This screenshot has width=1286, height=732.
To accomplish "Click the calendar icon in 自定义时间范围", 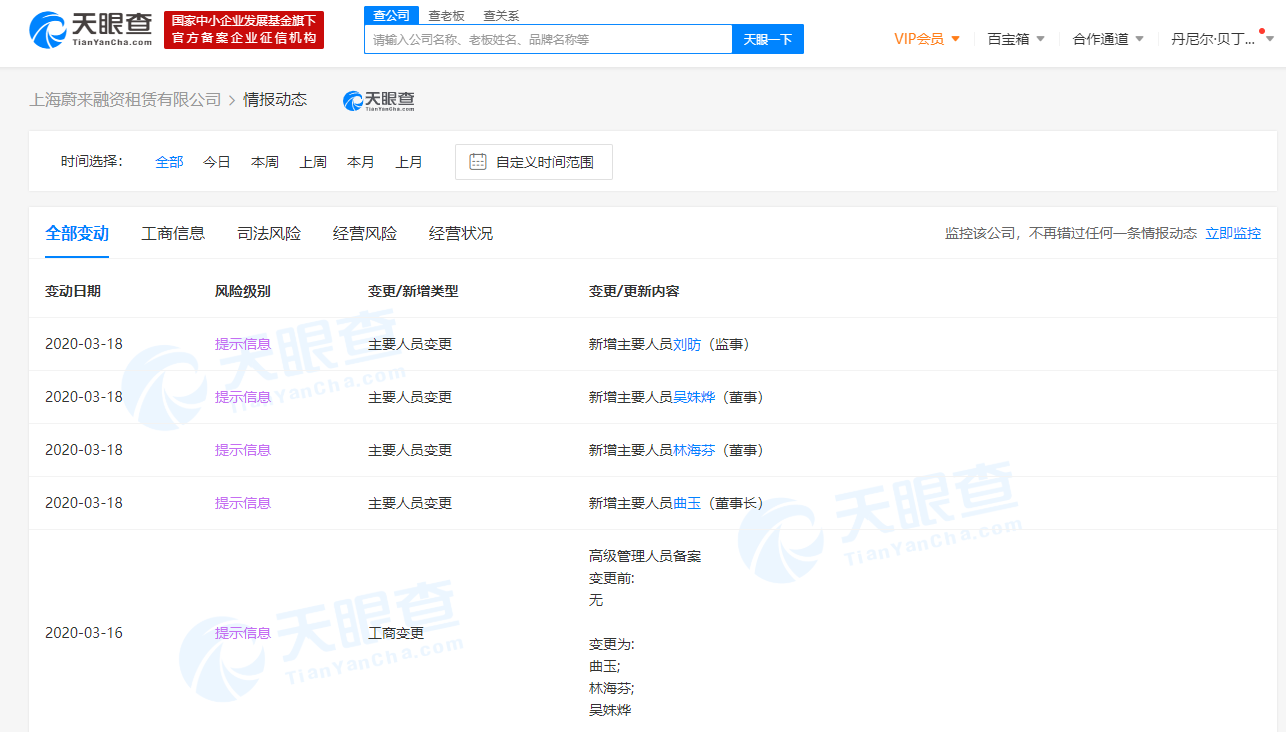I will coord(476,161).
